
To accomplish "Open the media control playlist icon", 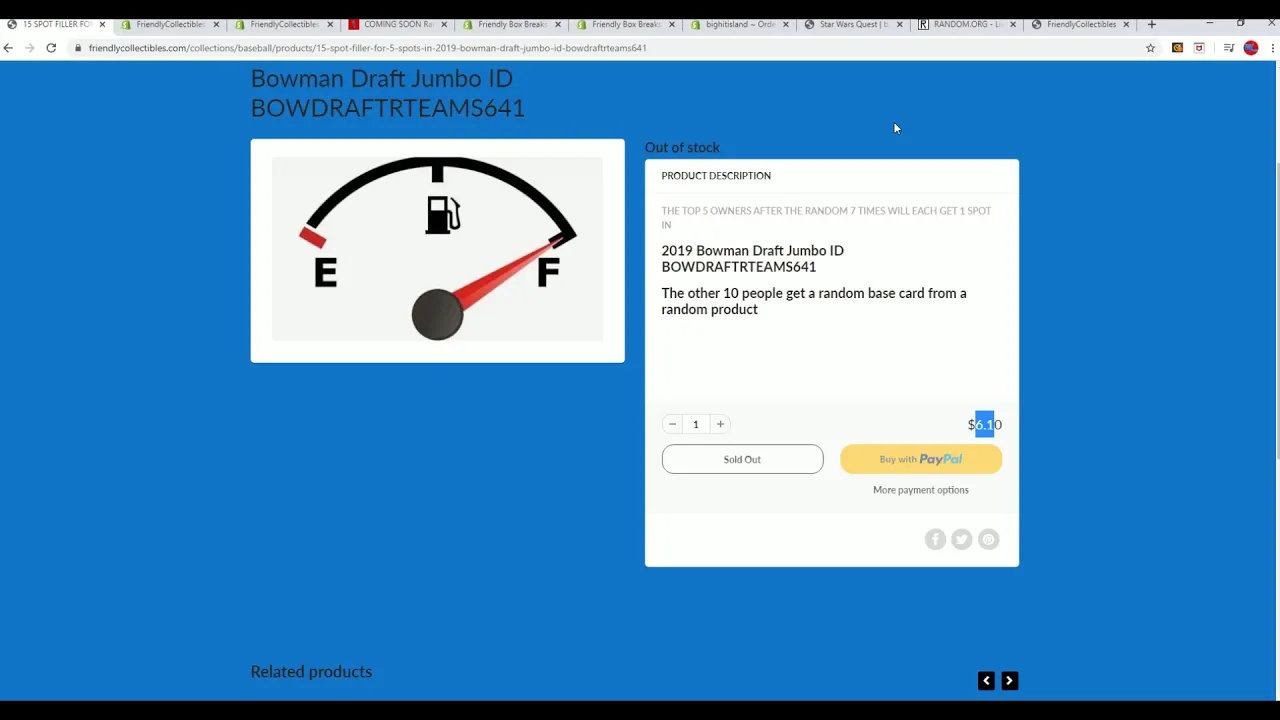I will pos(1228,48).
